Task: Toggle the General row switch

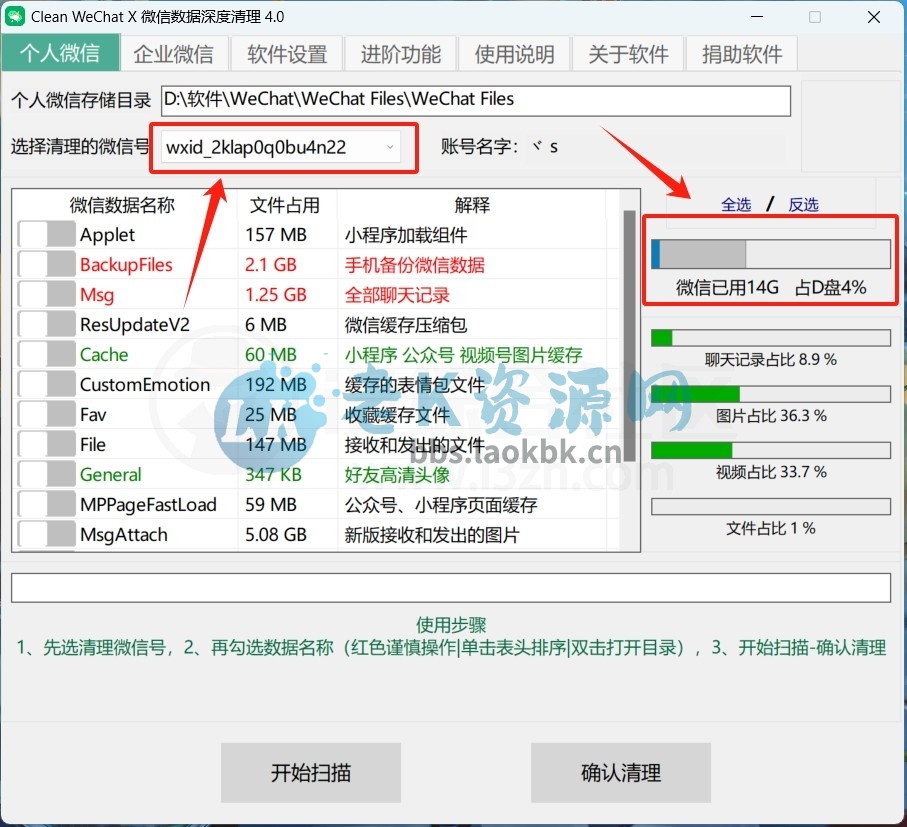Action: [x=46, y=475]
